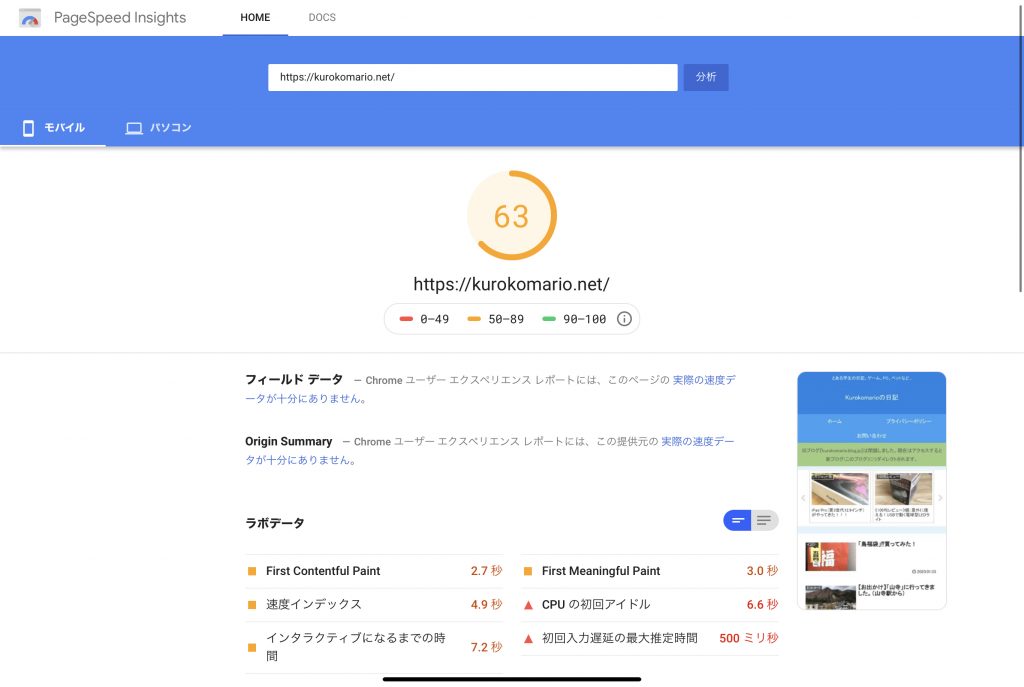
Task: Click the 速度インデックス metric
Action: (x=374, y=605)
